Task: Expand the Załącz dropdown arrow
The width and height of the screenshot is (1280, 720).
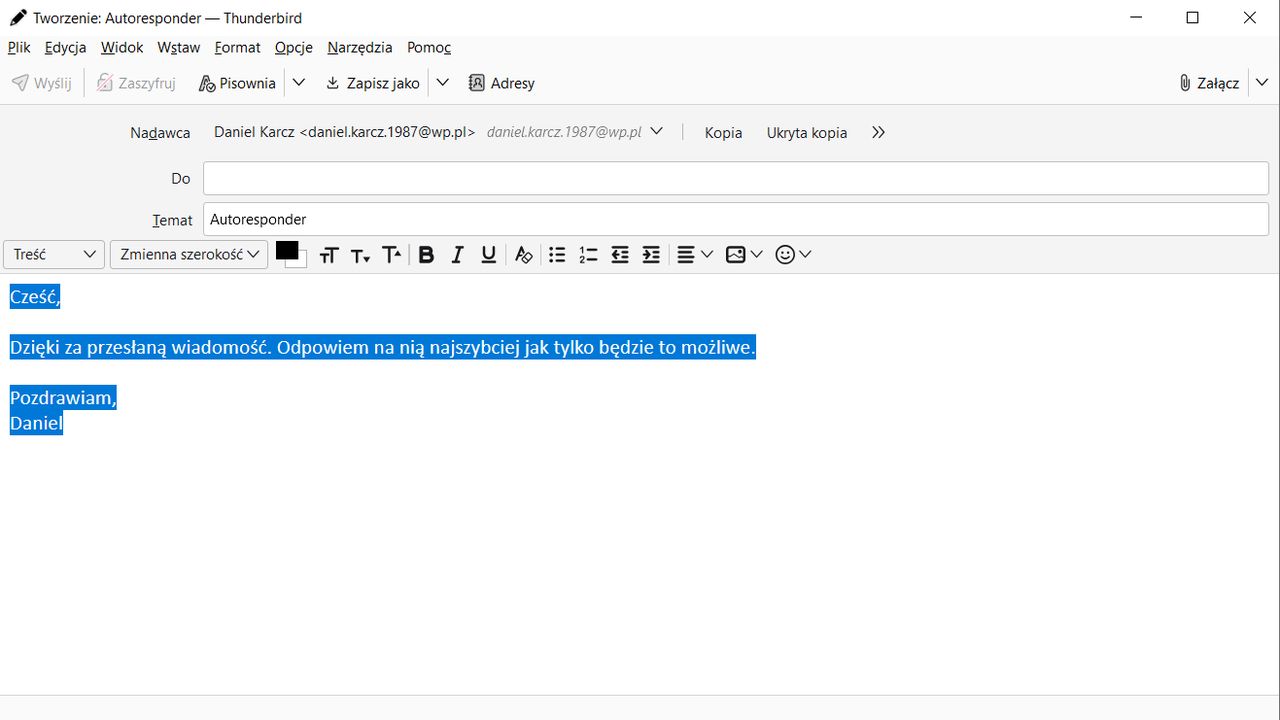Action: [x=1262, y=83]
